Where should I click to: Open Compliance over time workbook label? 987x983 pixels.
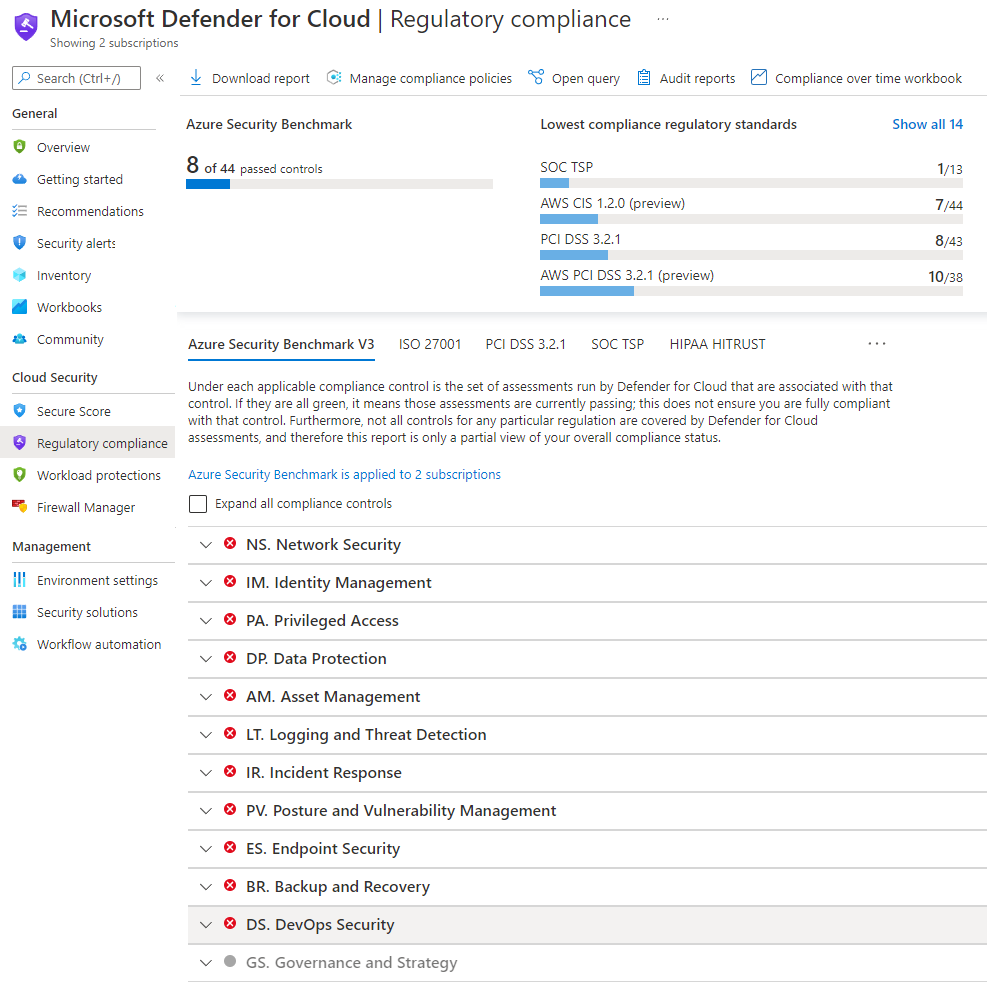(x=869, y=78)
